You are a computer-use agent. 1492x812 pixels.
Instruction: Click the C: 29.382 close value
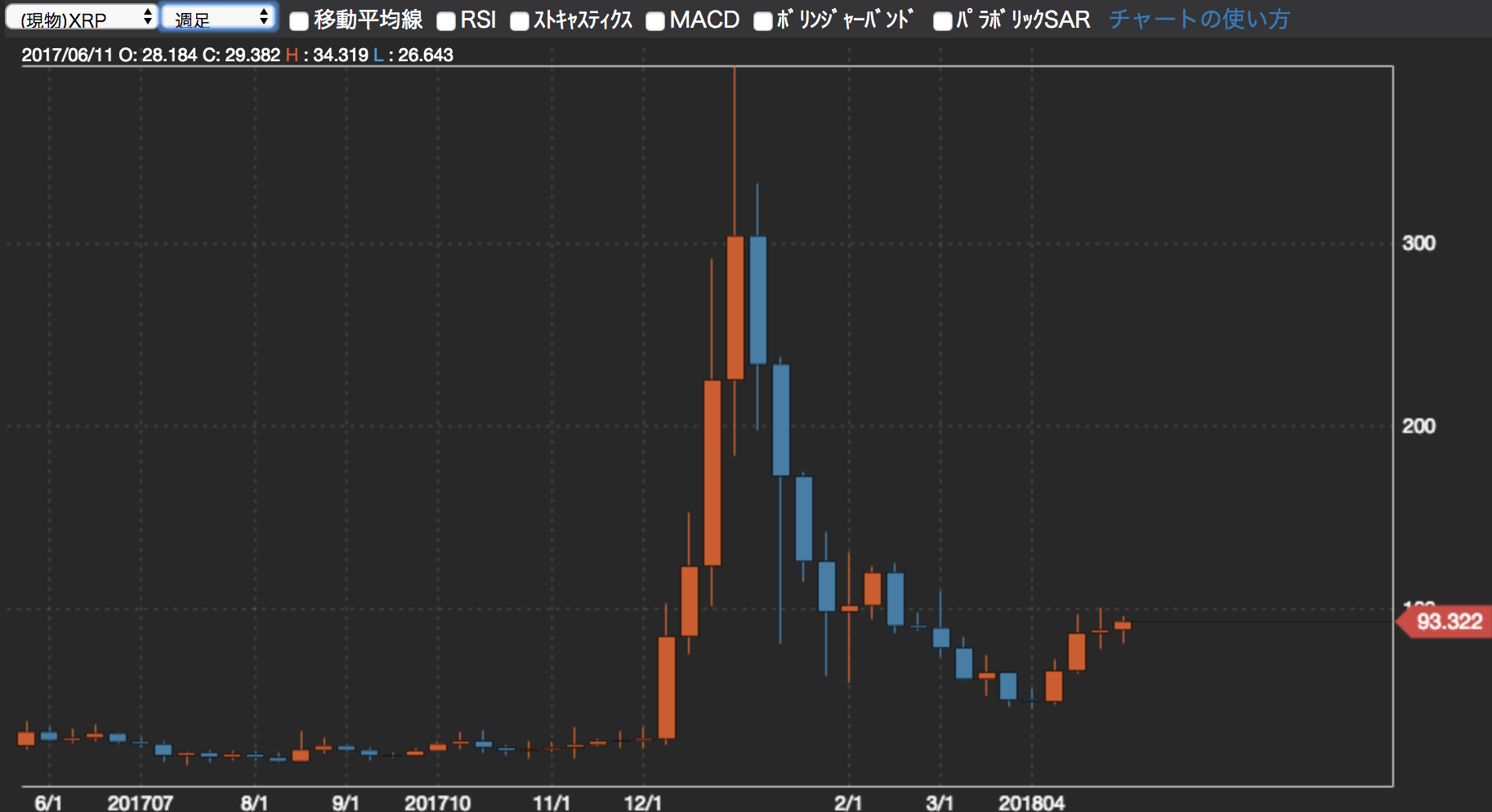click(x=241, y=56)
